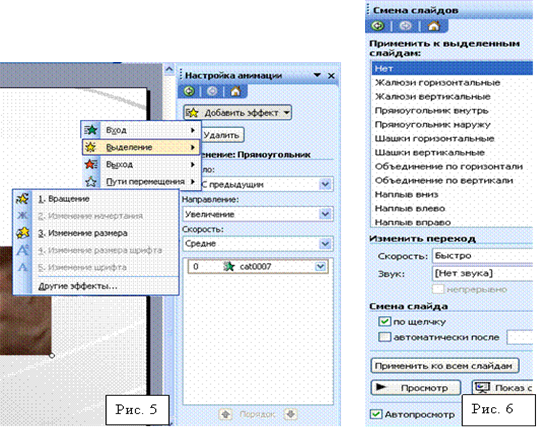The image size is (537, 428).
Task: Click outline star icon beside Пути перемещения
Action: (91, 182)
